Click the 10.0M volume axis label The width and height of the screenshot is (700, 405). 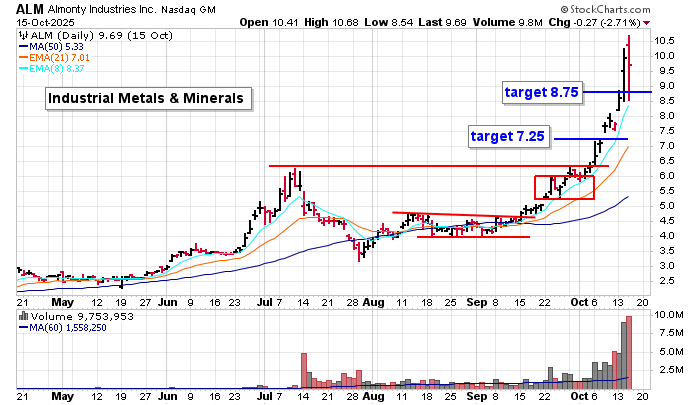point(671,314)
